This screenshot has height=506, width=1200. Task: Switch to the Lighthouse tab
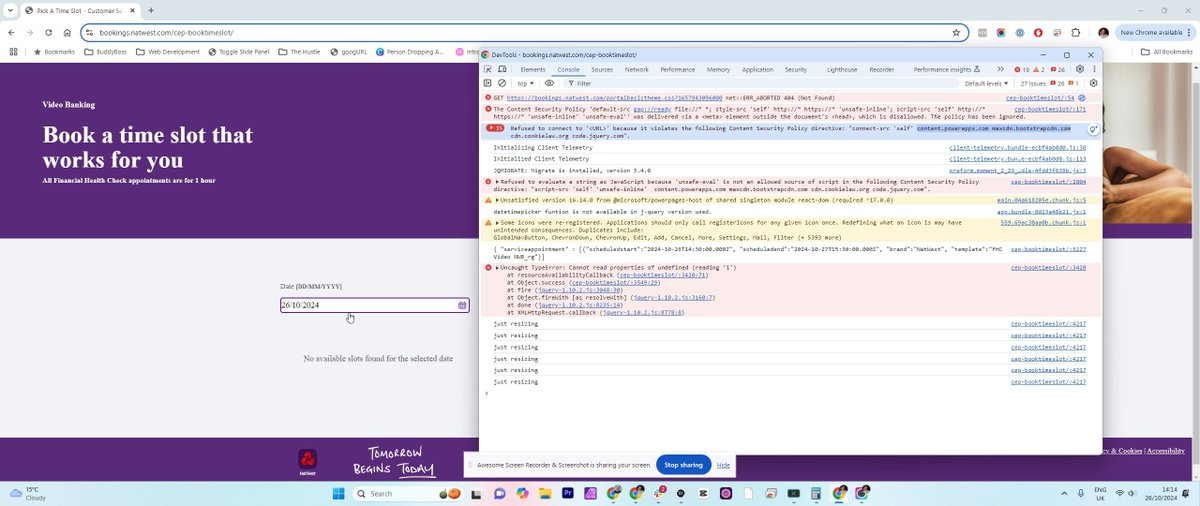pos(842,69)
